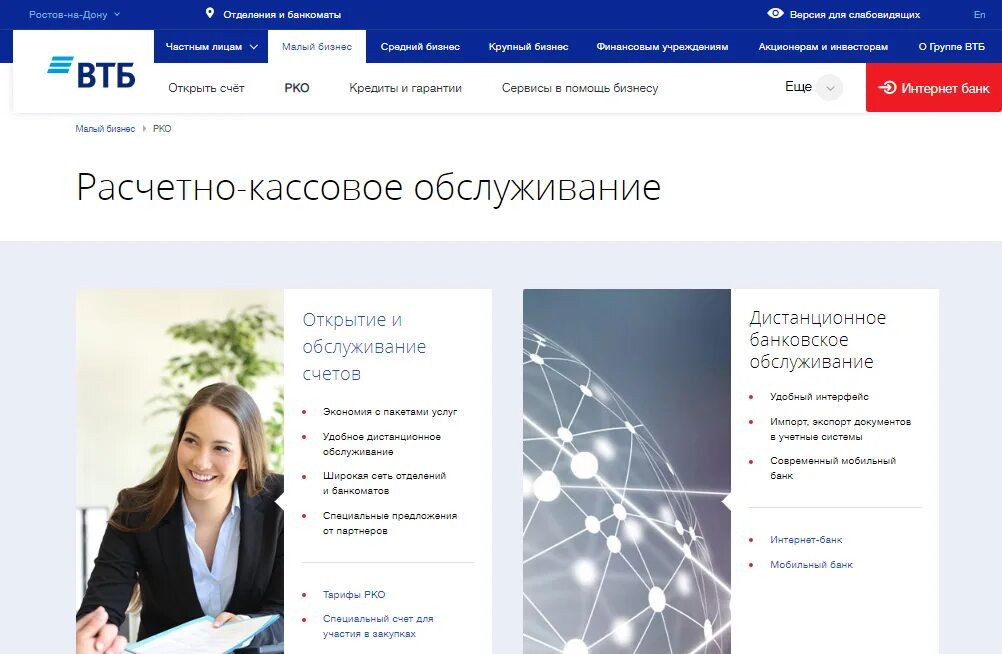This screenshot has height=654, width=1002.
Task: Expand the Частным лицам chevron
Action: coord(254,47)
